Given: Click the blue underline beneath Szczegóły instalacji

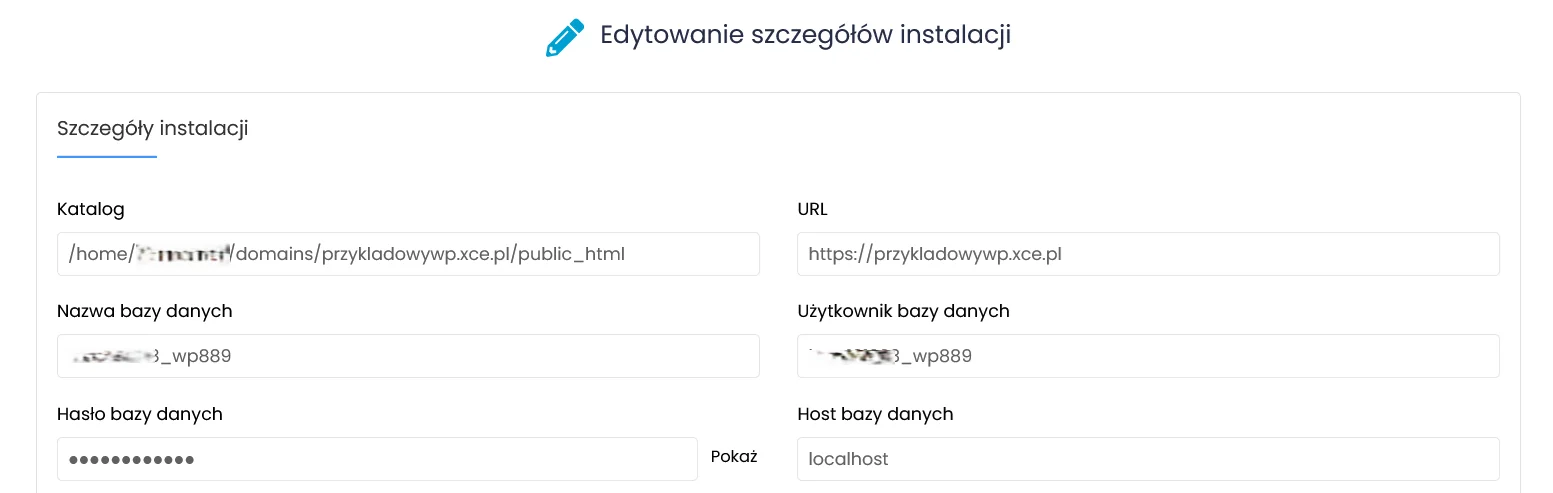Looking at the screenshot, I should point(107,157).
